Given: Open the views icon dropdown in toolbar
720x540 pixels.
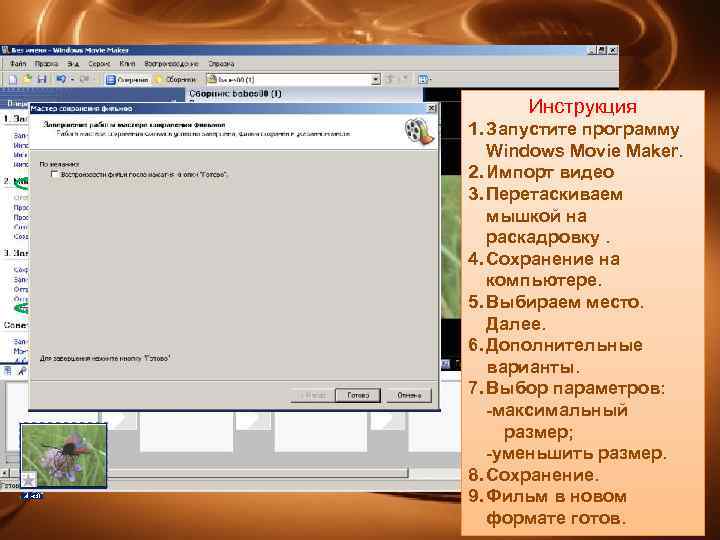Looking at the screenshot, I should (x=423, y=79).
